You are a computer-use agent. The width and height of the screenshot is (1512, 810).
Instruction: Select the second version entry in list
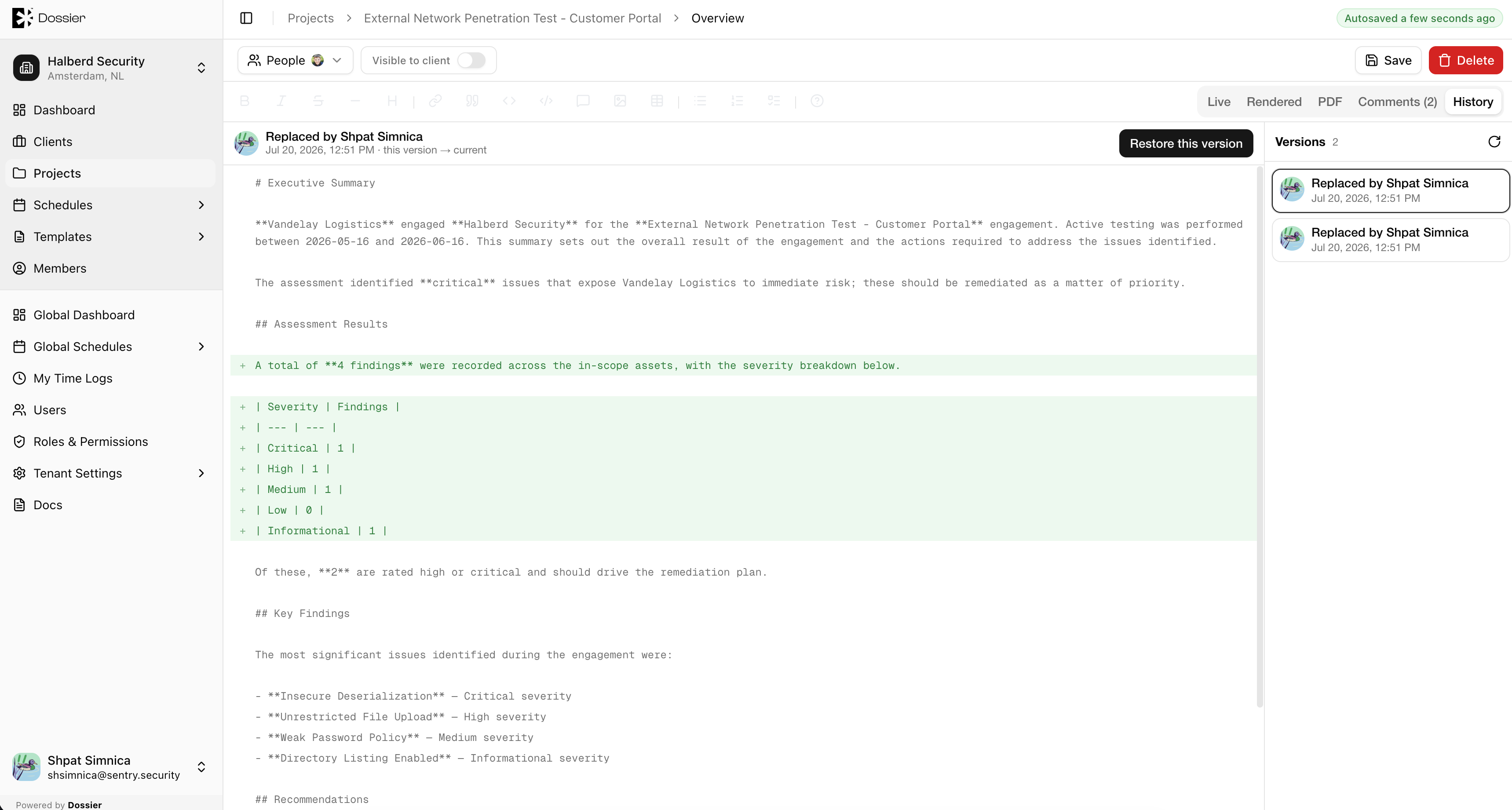[x=1391, y=240]
